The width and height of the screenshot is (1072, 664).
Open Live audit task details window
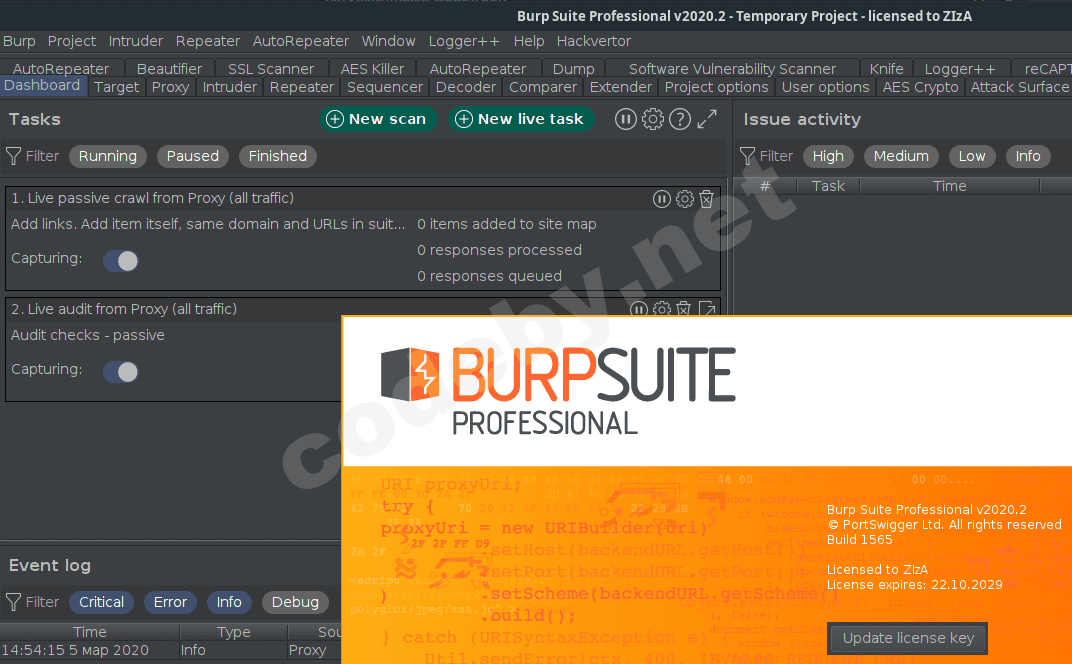click(x=707, y=309)
